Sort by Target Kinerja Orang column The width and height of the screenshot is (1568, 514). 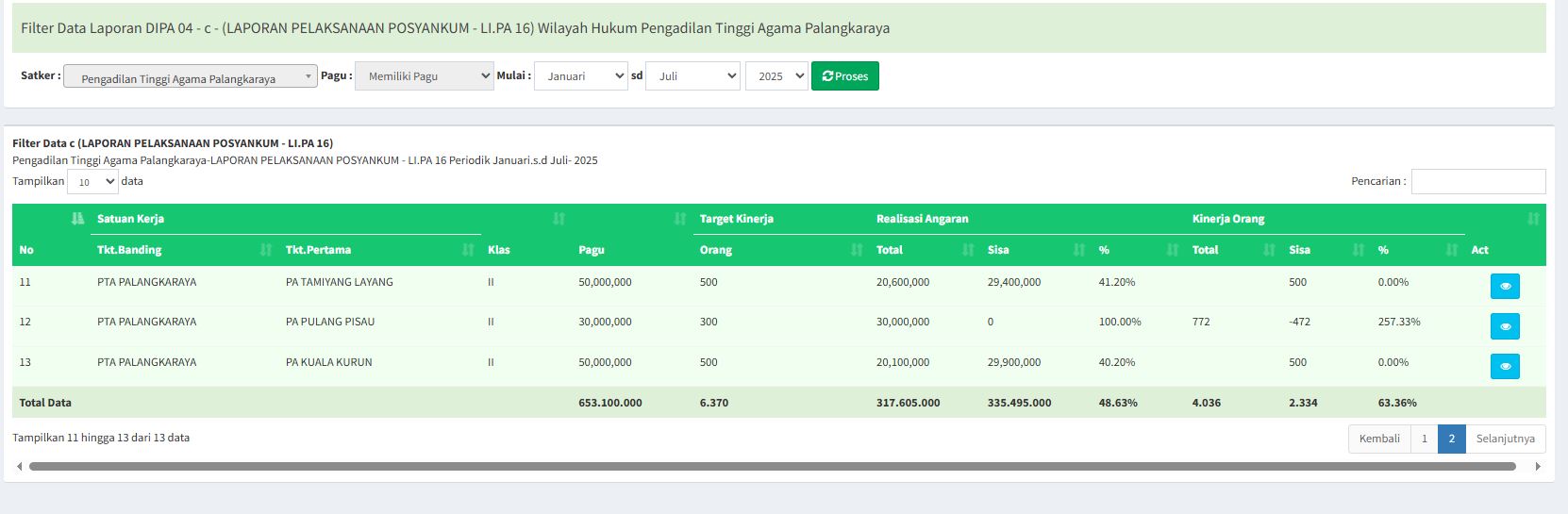856,250
